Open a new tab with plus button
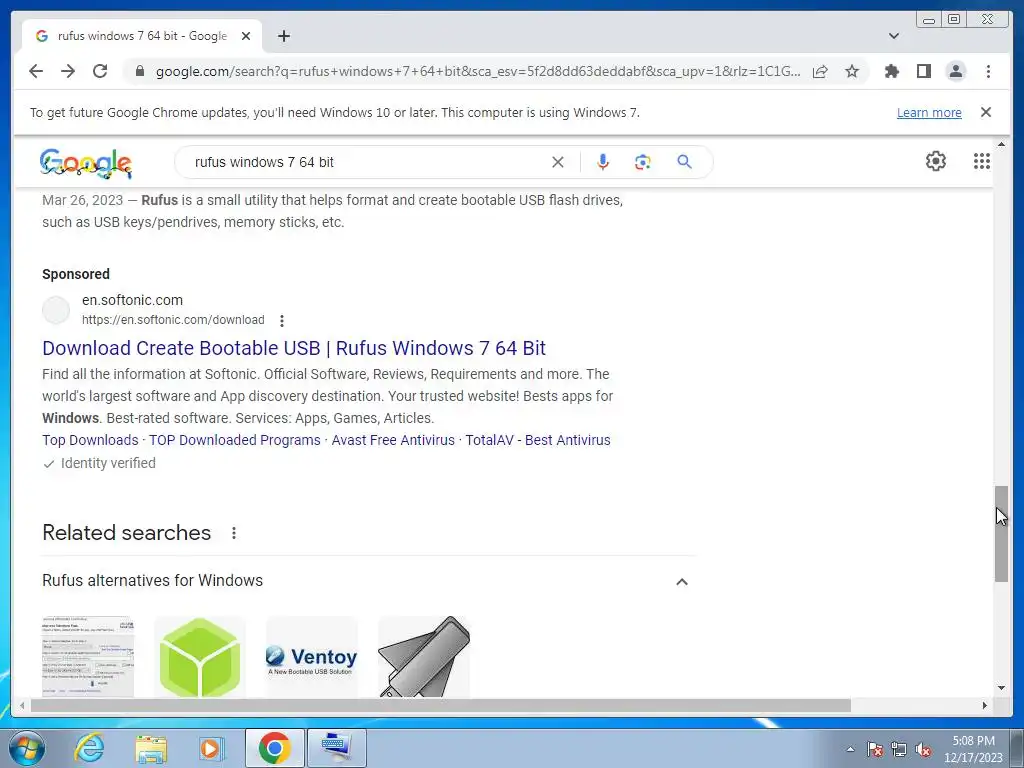 pos(283,36)
